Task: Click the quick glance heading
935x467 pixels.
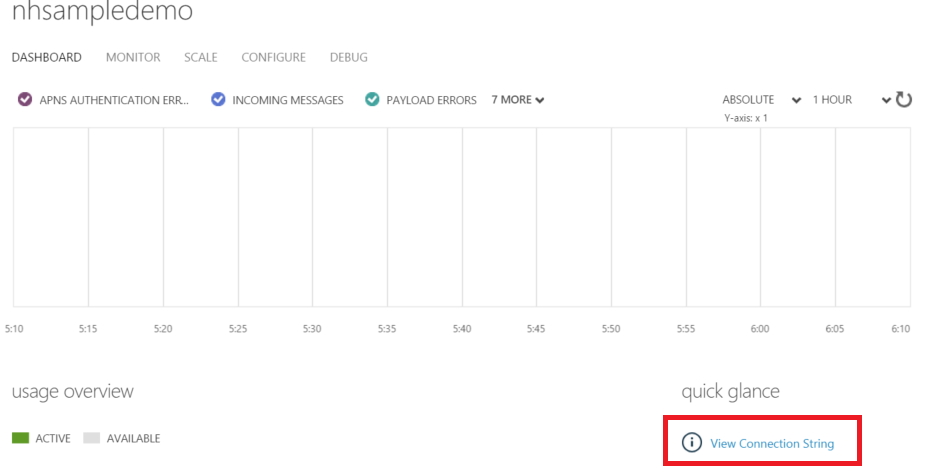Action: pyautogui.click(x=730, y=391)
